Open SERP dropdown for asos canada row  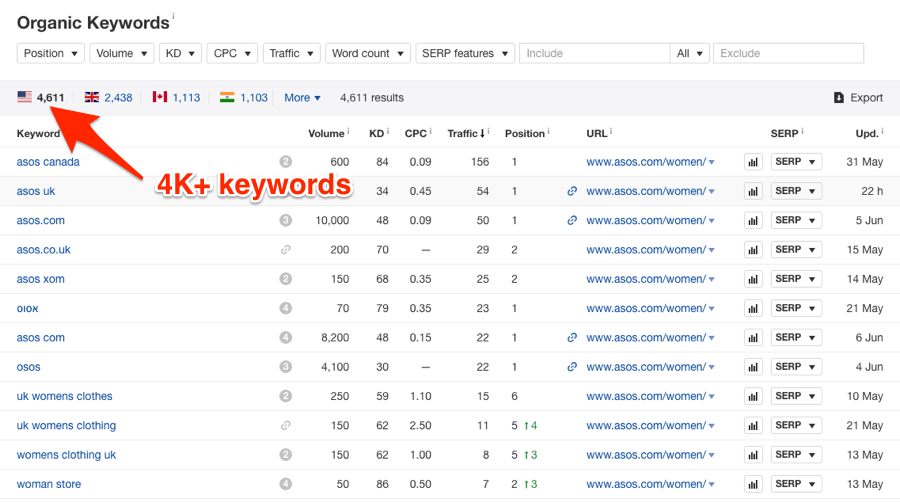coord(796,162)
